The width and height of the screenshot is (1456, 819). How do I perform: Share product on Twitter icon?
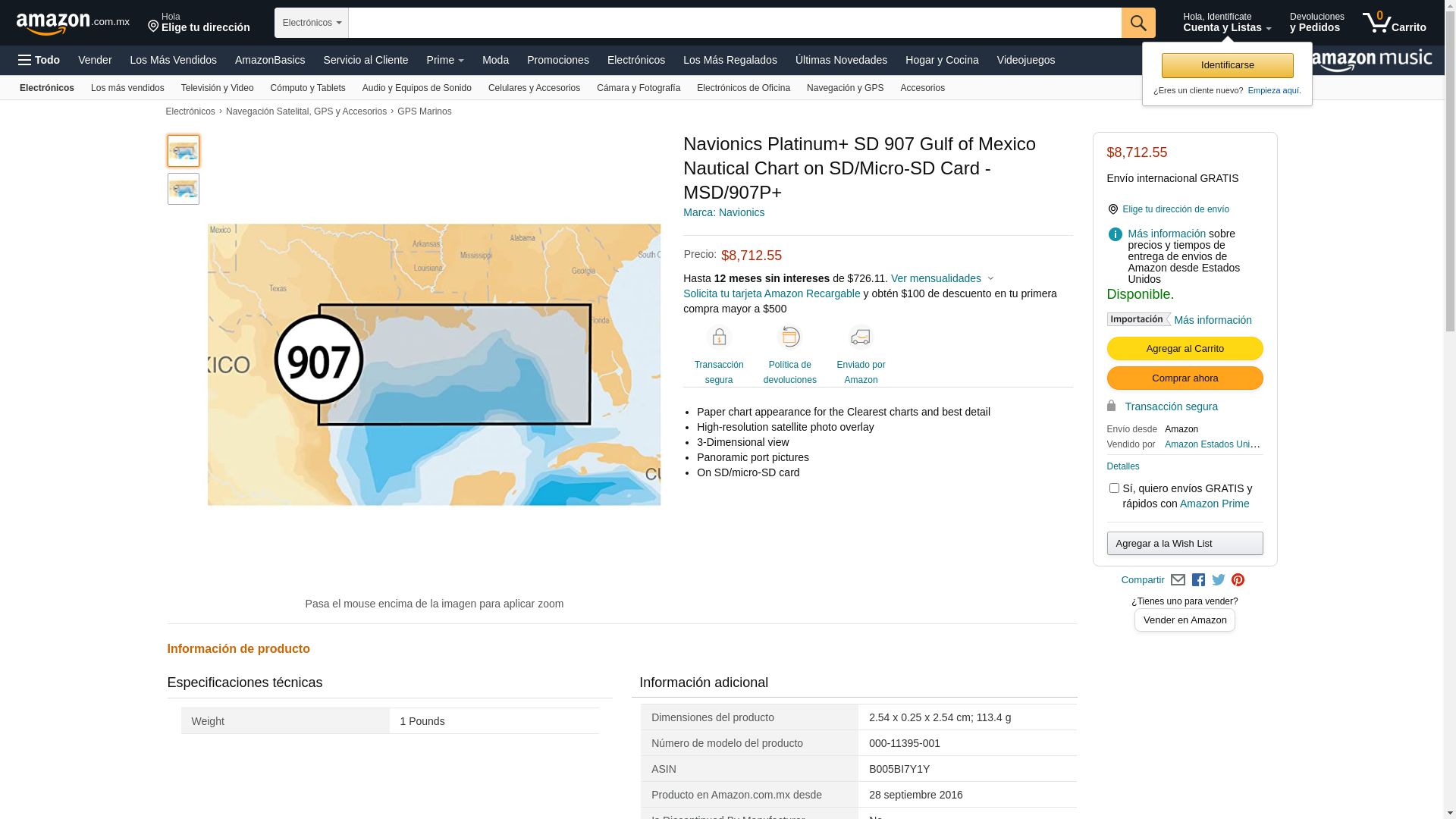point(1218,580)
